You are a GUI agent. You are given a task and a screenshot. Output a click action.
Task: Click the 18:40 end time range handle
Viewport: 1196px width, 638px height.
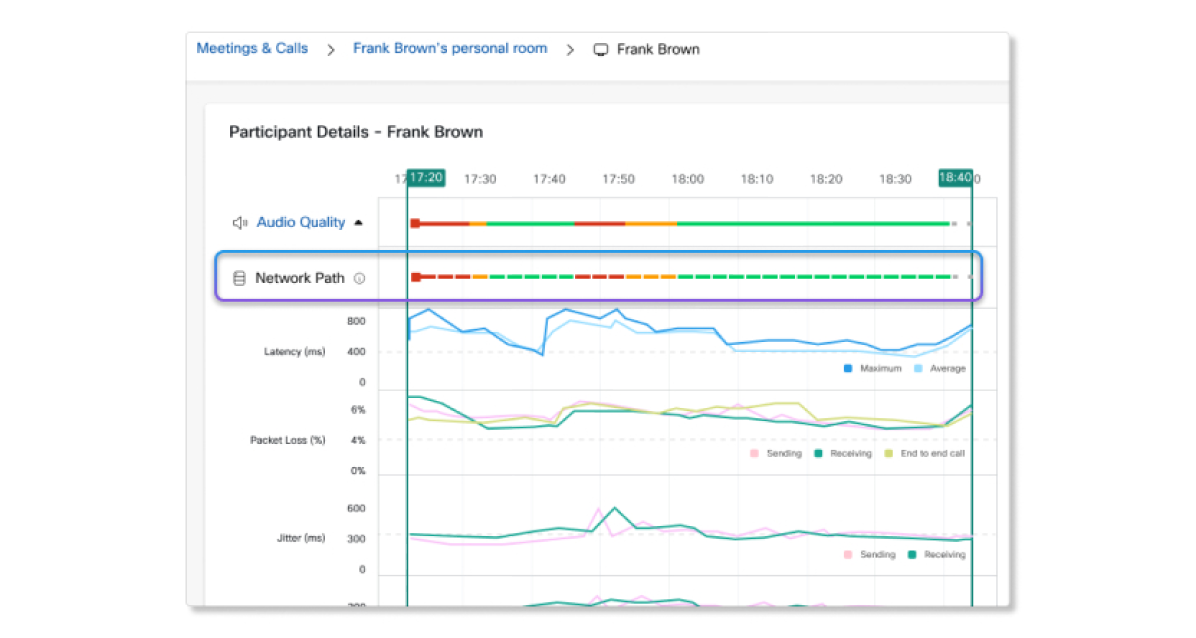tap(955, 178)
